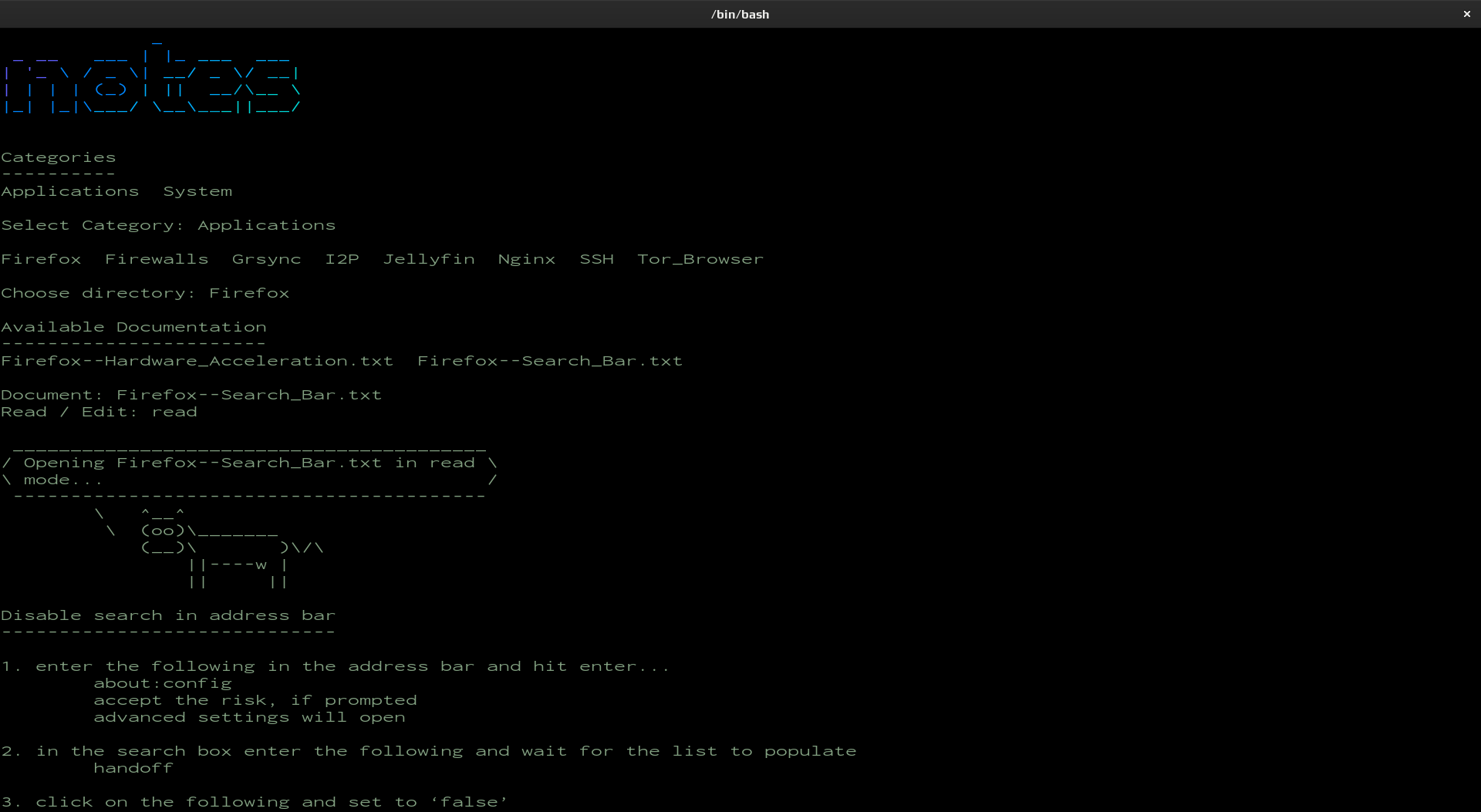Click the Tor_Browser directory name
Image resolution: width=1481 pixels, height=812 pixels.
700,259
